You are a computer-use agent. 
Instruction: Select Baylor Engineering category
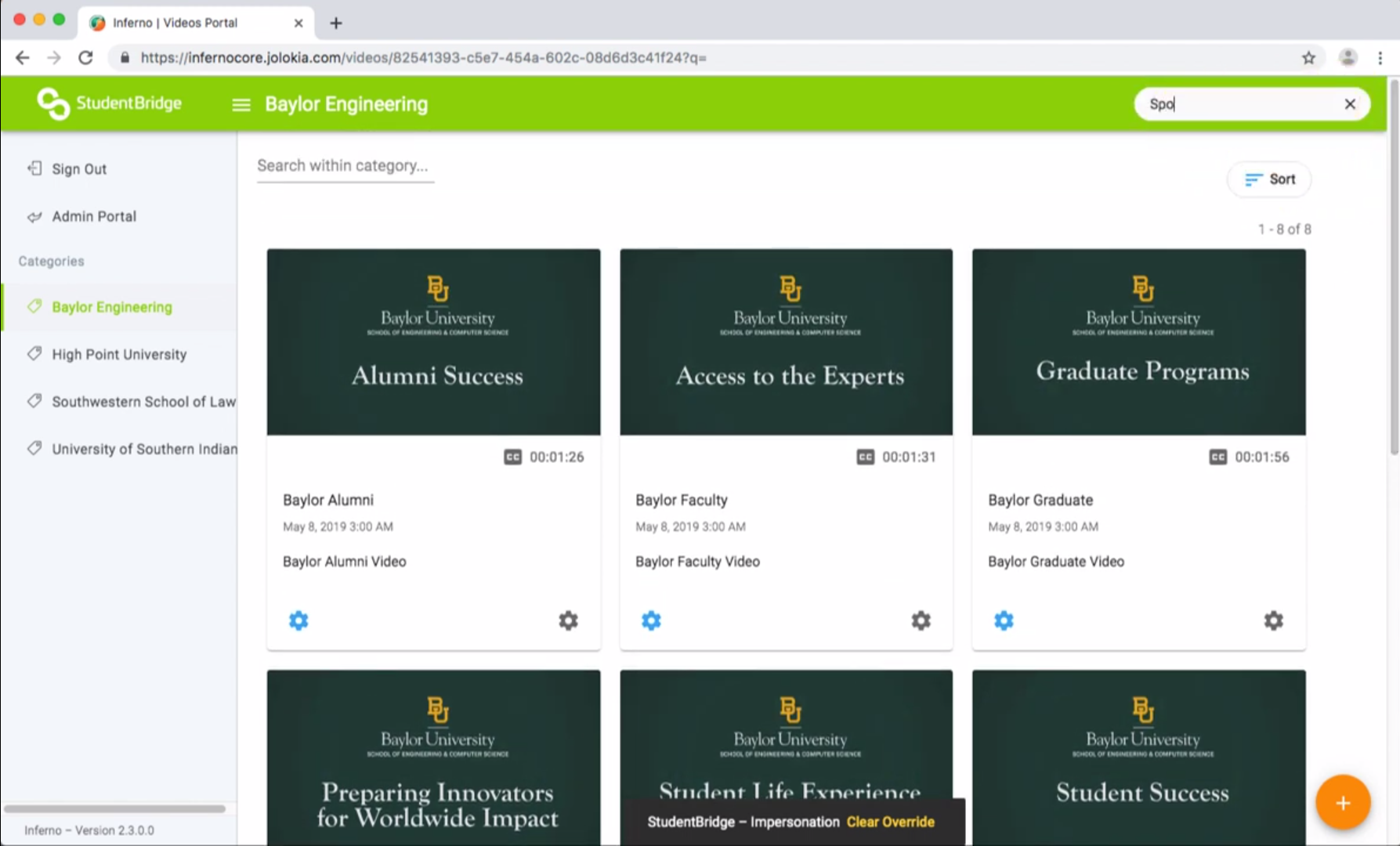pos(120,307)
